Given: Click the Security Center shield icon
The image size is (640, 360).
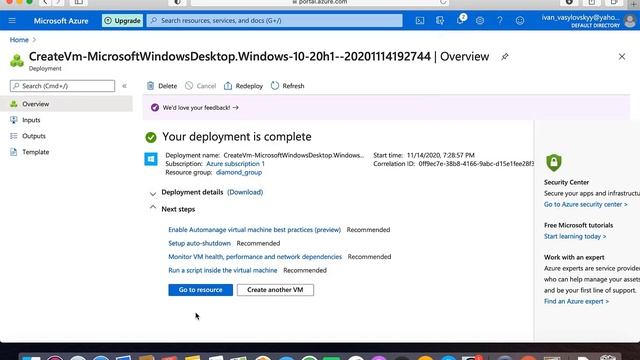Looking at the screenshot, I should [553, 162].
